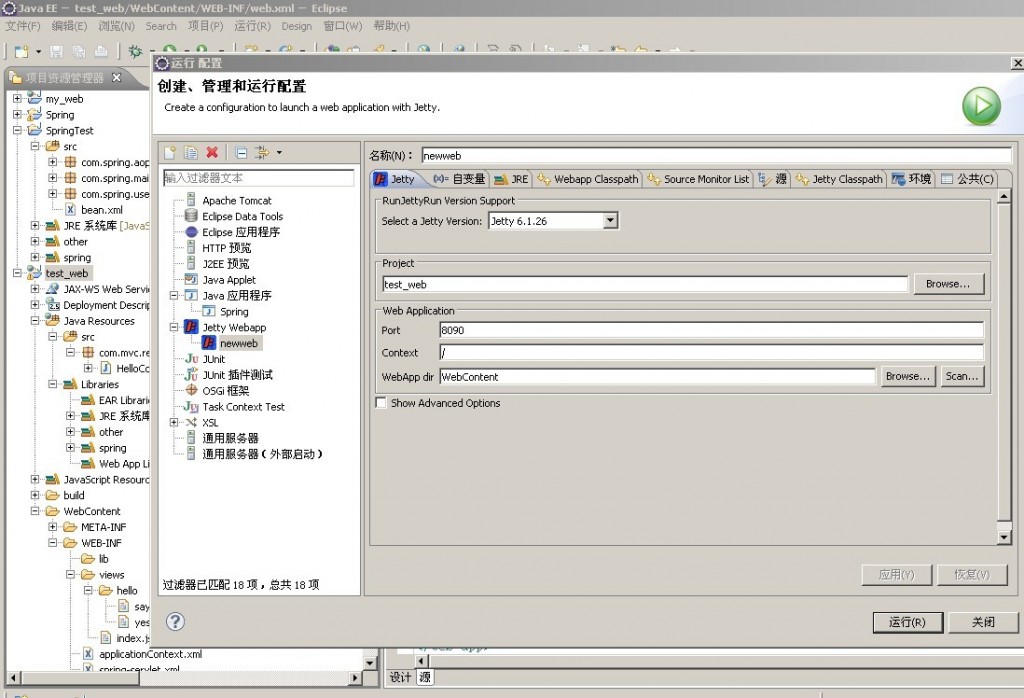1024x698 pixels.
Task: Delete the selected configuration with red X icon
Action: 212,150
